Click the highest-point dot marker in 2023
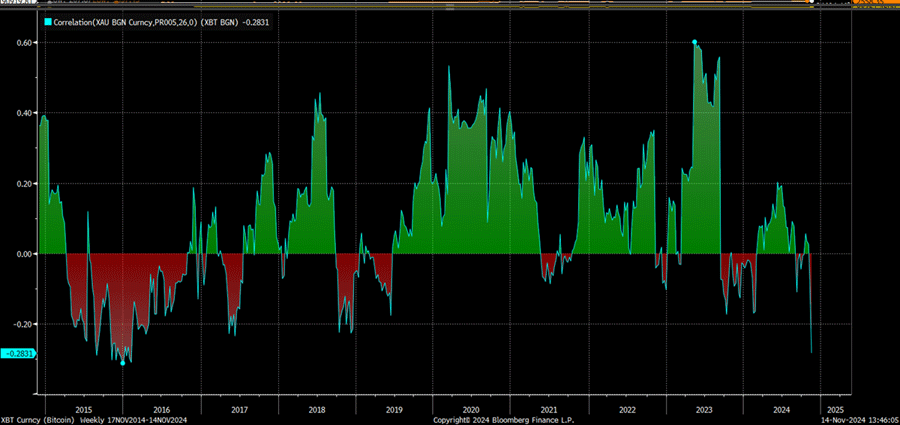The width and height of the screenshot is (900, 425). point(695,42)
